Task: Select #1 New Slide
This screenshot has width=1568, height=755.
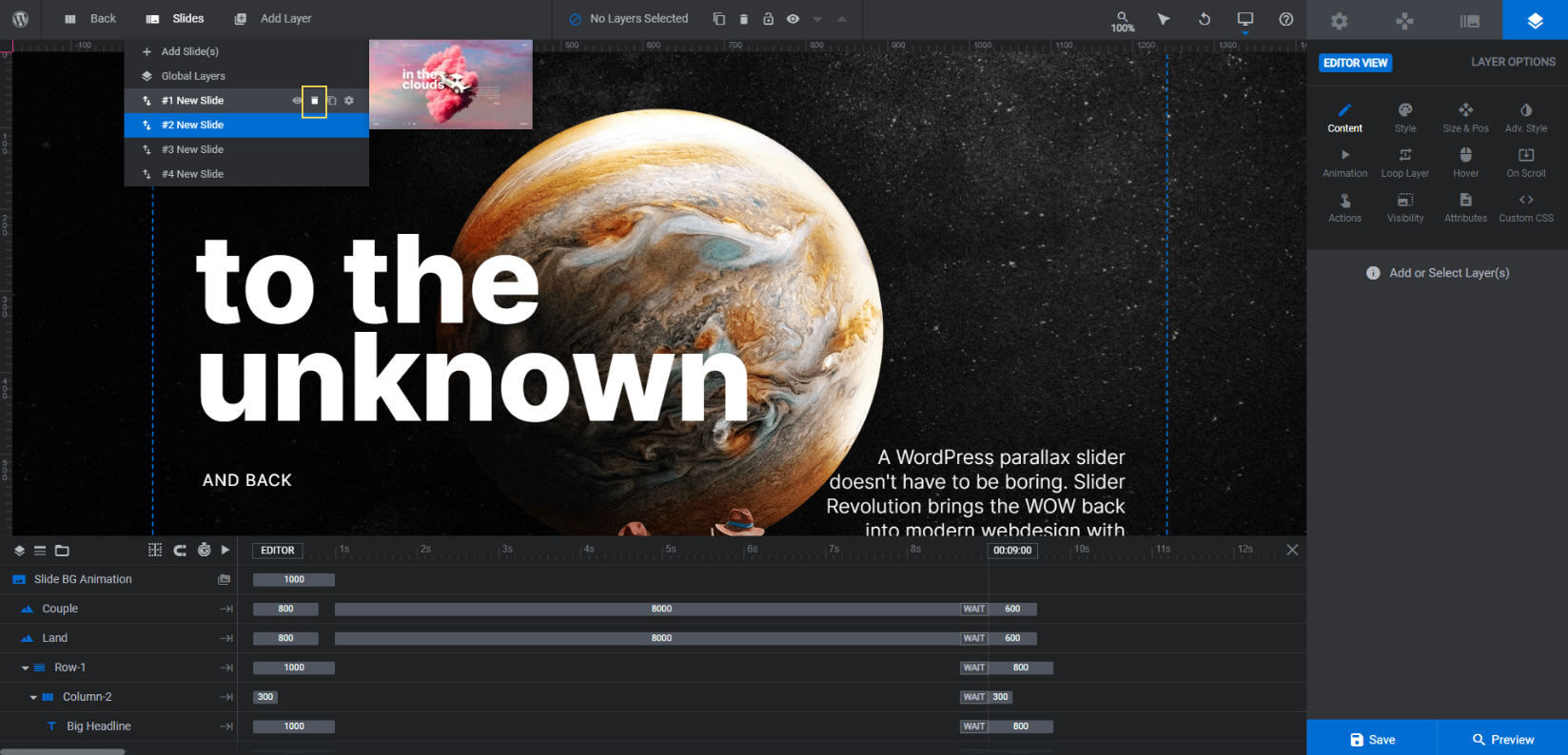Action: [193, 101]
